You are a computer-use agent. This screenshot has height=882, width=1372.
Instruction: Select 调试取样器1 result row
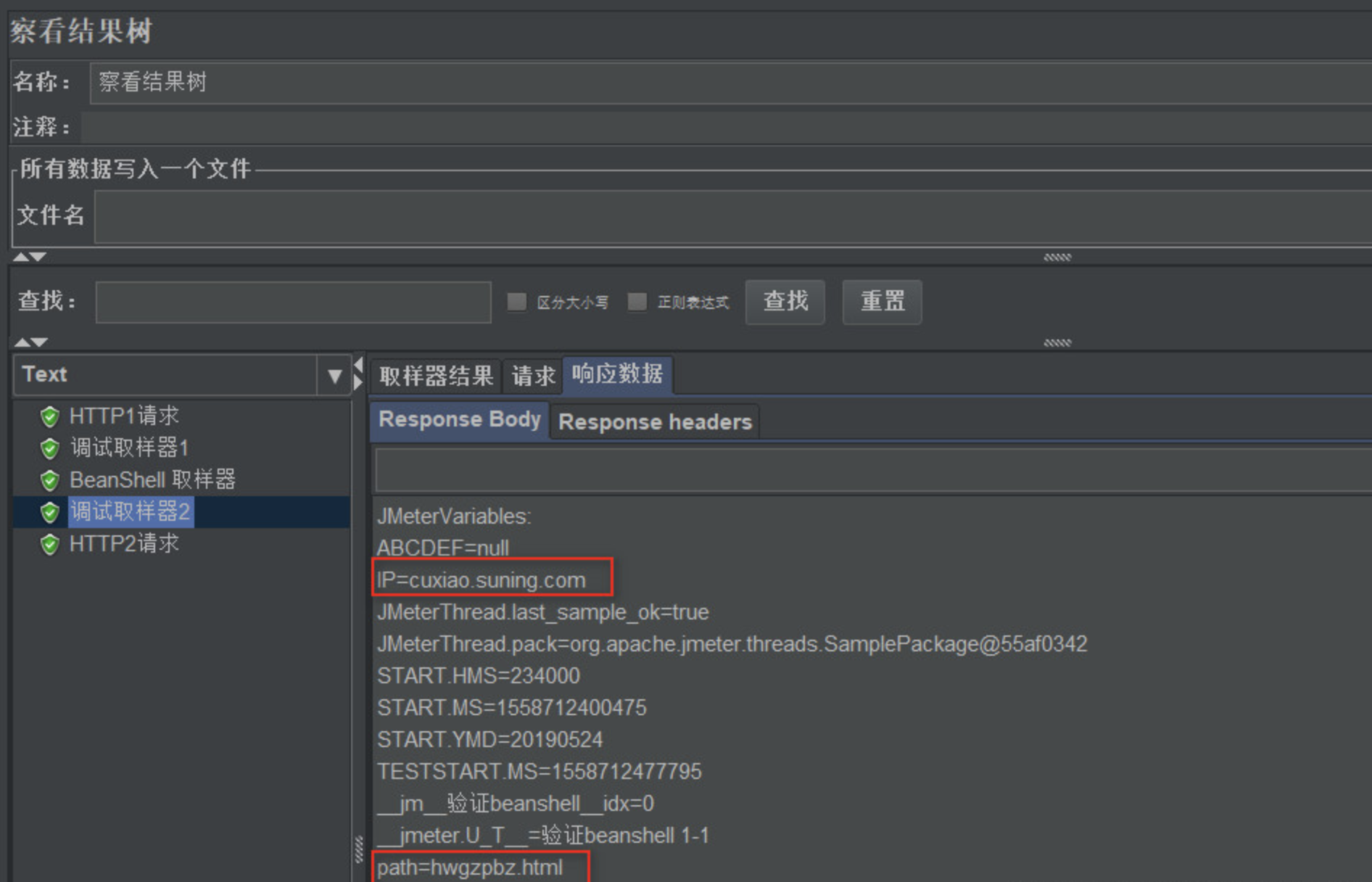(129, 448)
